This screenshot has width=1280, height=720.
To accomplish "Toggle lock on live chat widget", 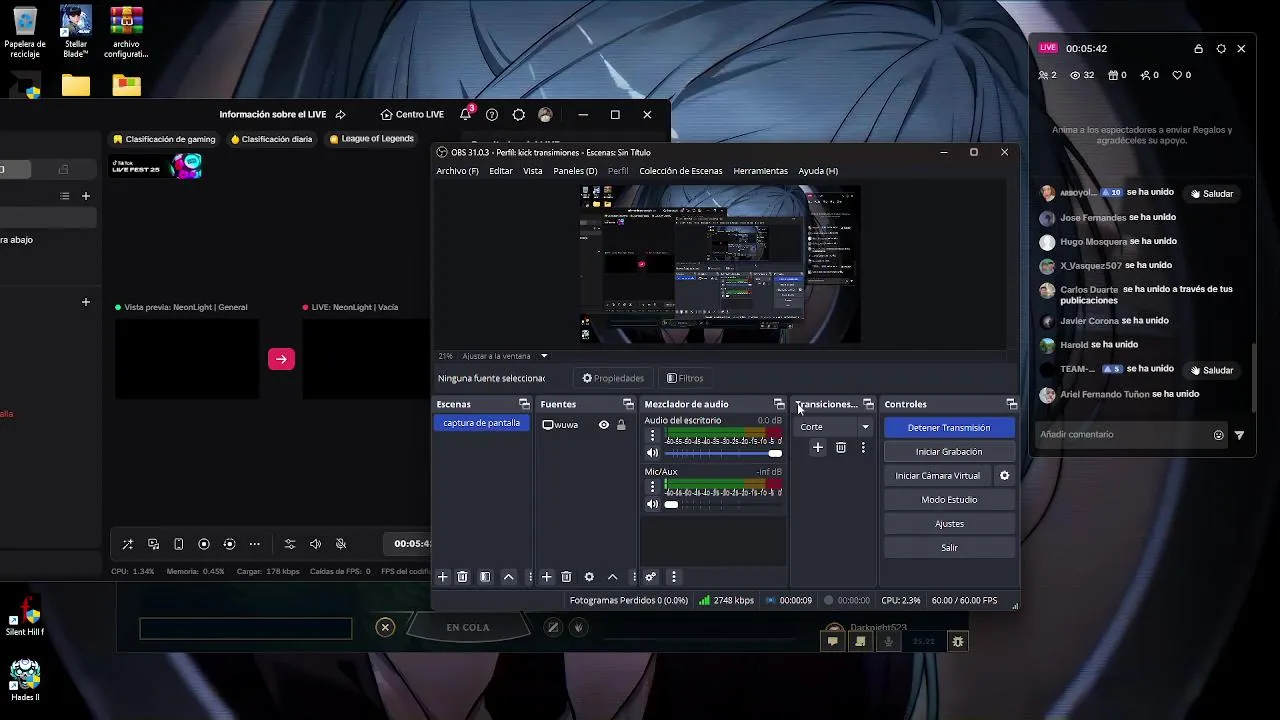I will (x=1198, y=49).
